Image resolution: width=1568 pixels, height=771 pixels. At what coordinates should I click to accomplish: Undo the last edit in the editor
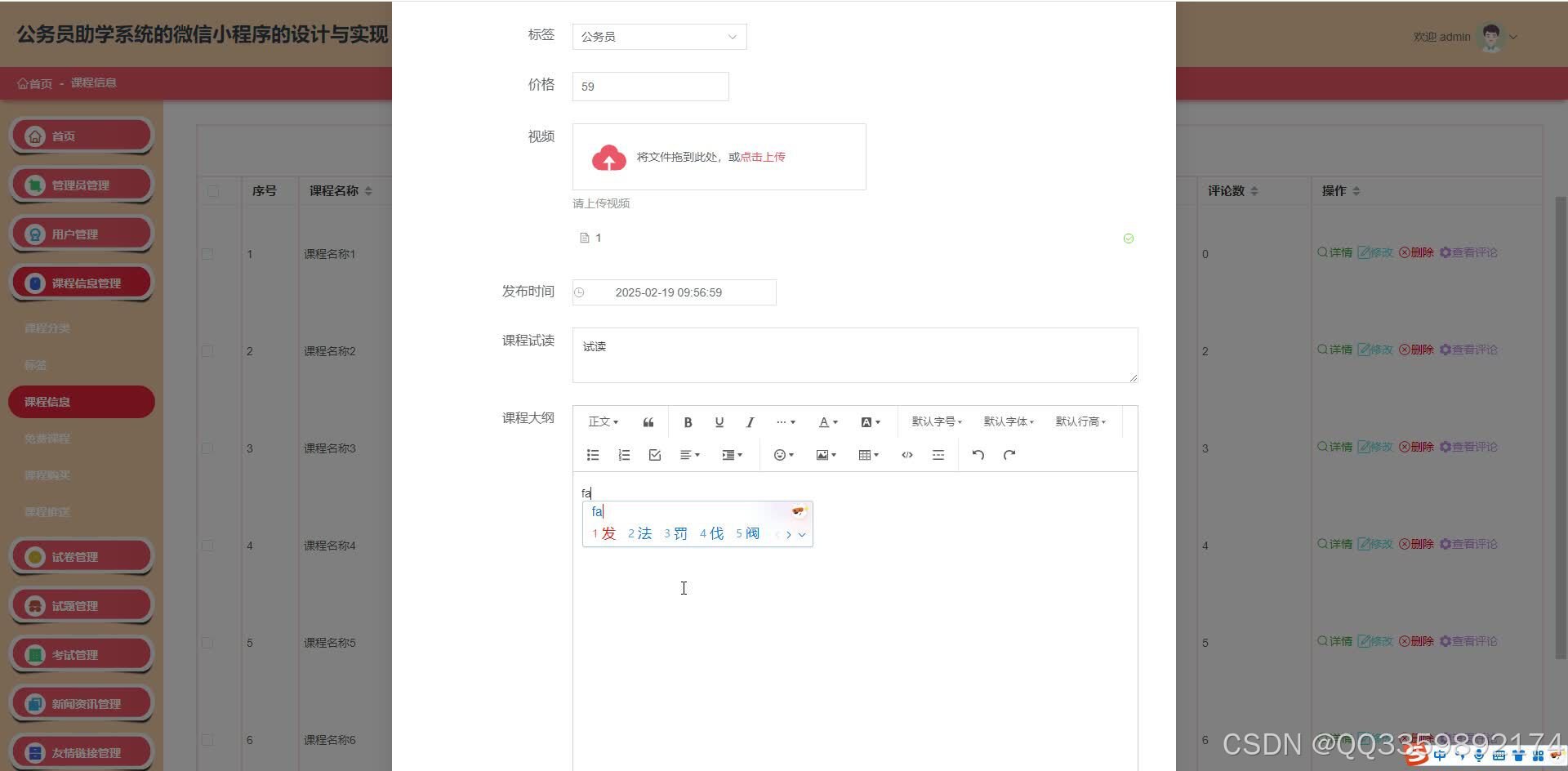coord(978,455)
